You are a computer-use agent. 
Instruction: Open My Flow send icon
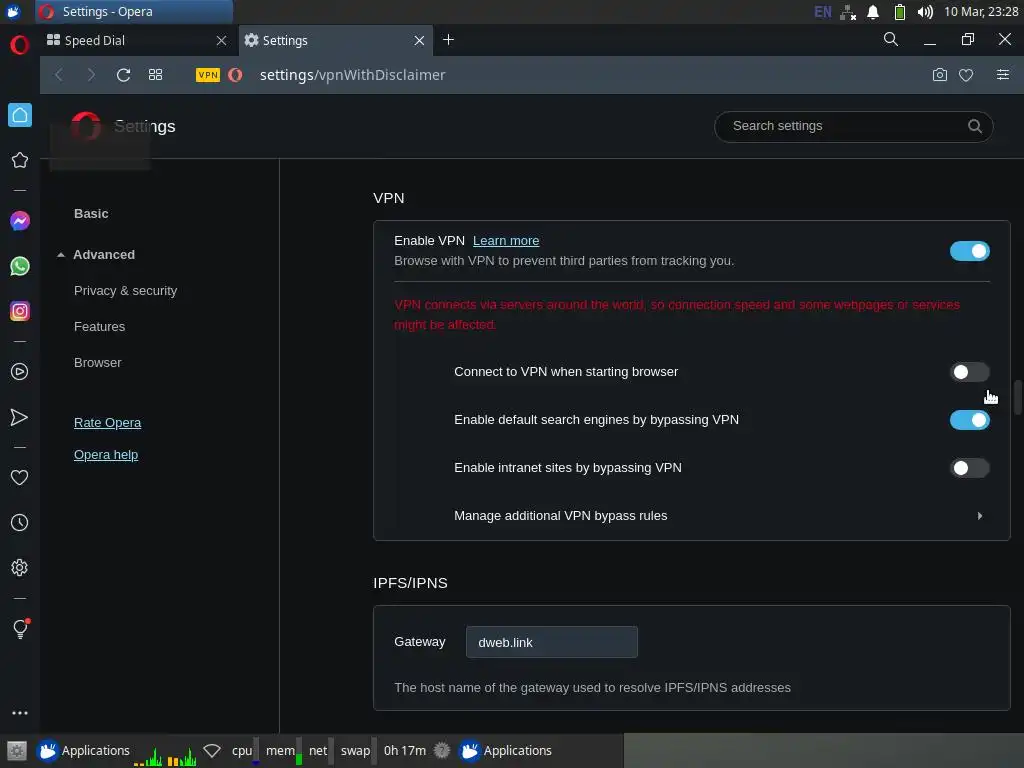pos(20,417)
